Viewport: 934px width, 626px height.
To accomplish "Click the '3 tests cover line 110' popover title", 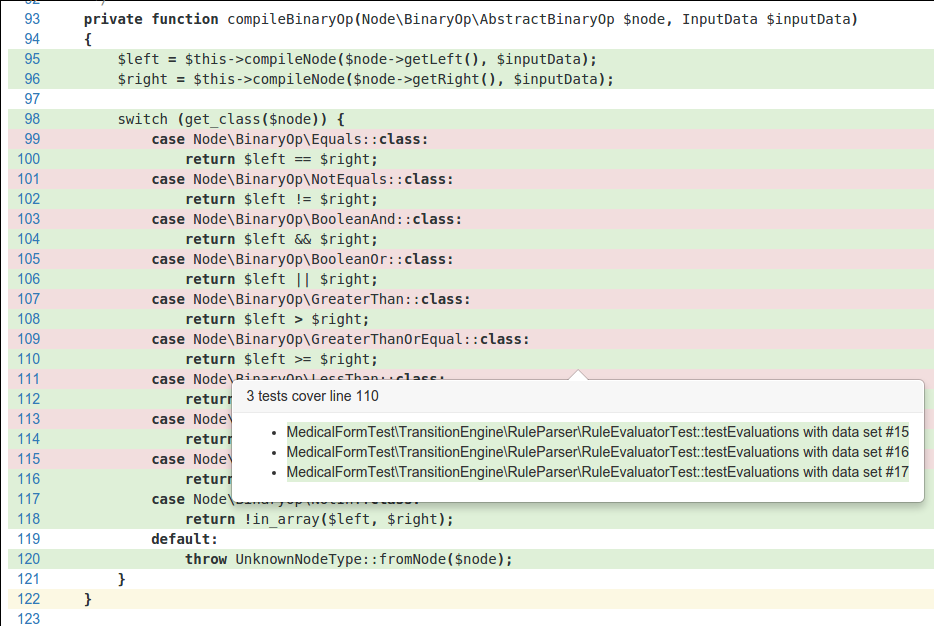I will [x=312, y=396].
